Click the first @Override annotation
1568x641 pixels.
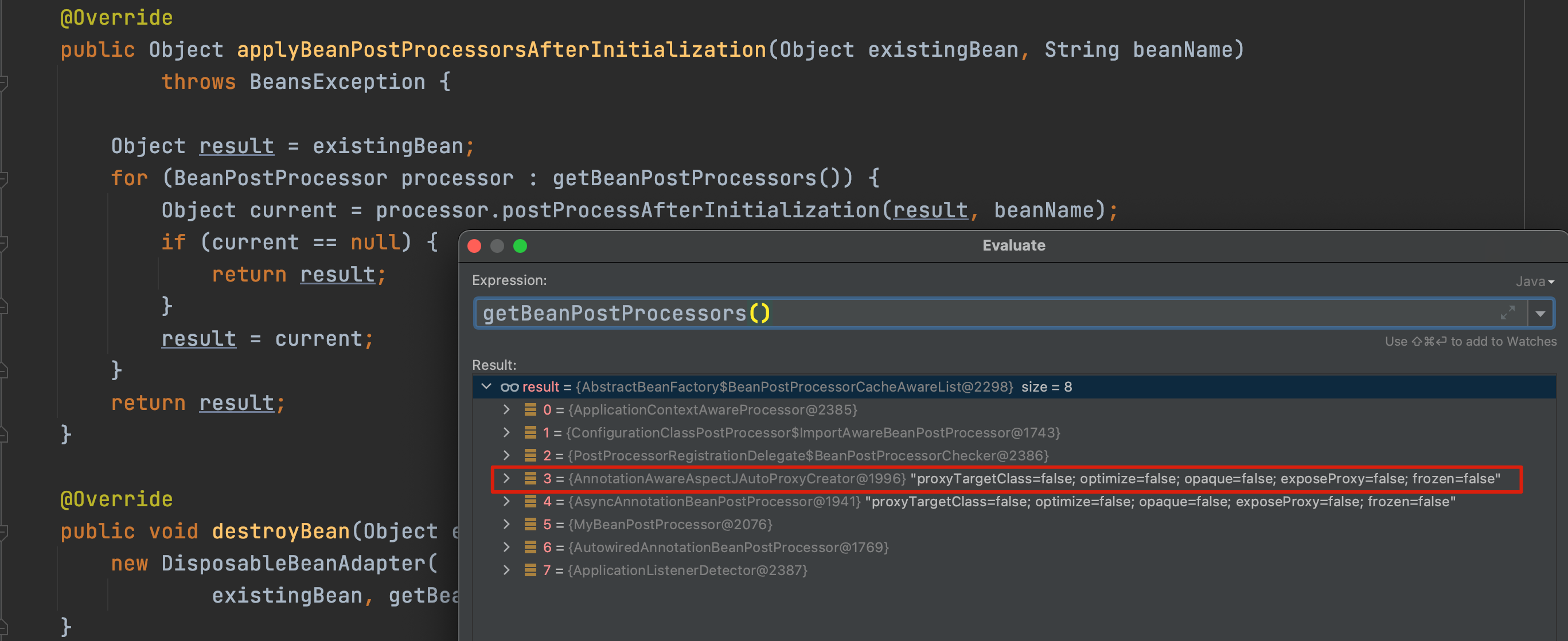click(x=116, y=18)
